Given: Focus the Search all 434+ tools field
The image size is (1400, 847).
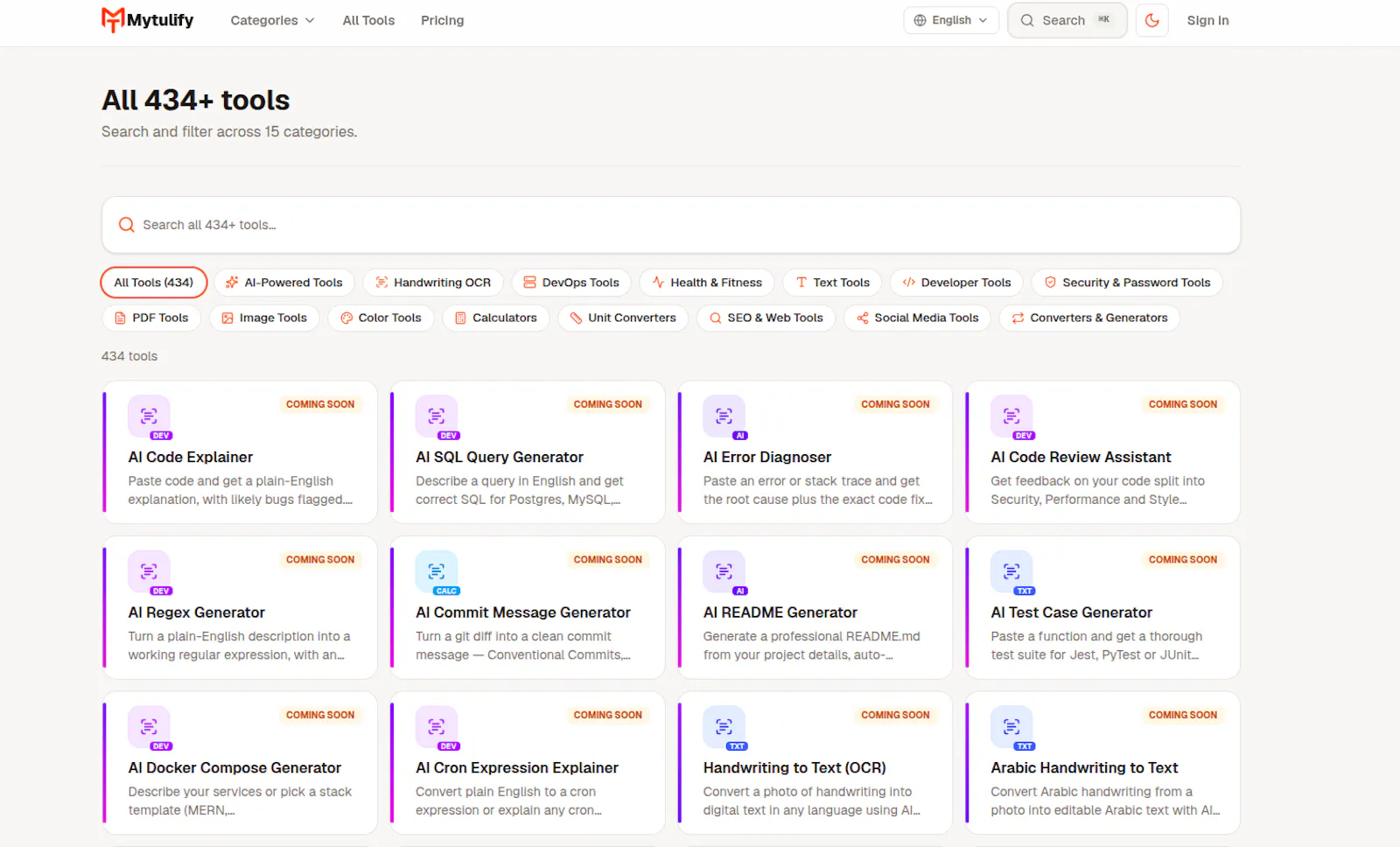Looking at the screenshot, I should 671,225.
